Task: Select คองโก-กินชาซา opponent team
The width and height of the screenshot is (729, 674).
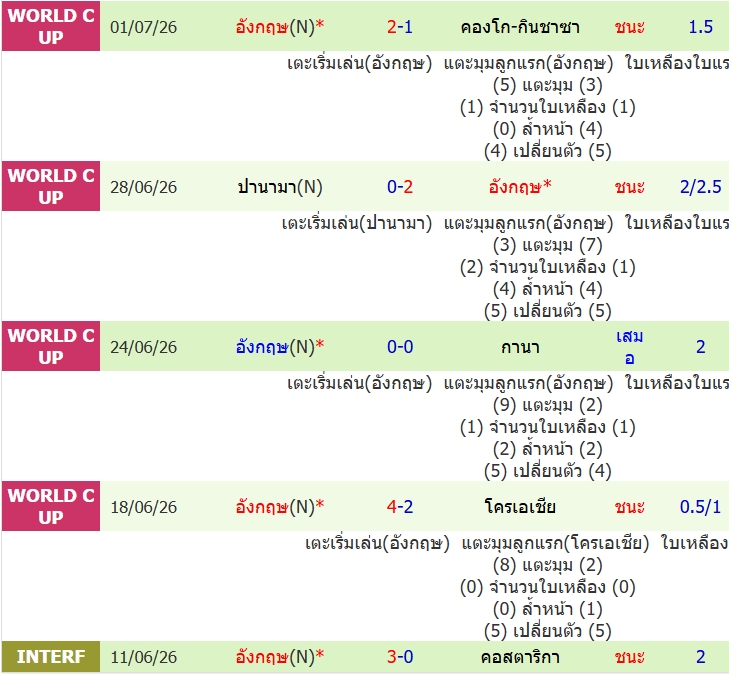Action: tap(520, 27)
